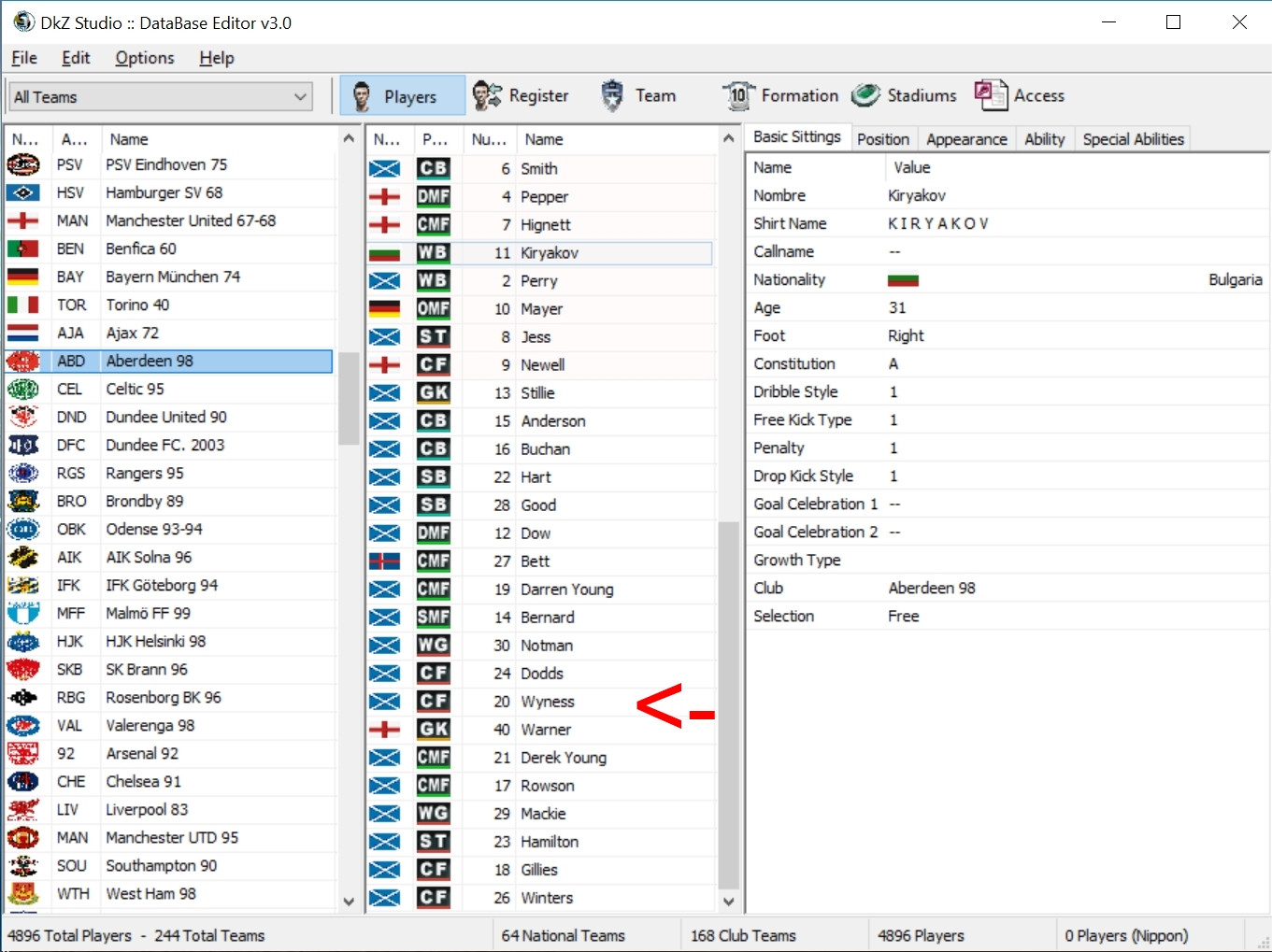This screenshot has width=1272, height=952.
Task: Open the File menu
Action: [x=24, y=58]
